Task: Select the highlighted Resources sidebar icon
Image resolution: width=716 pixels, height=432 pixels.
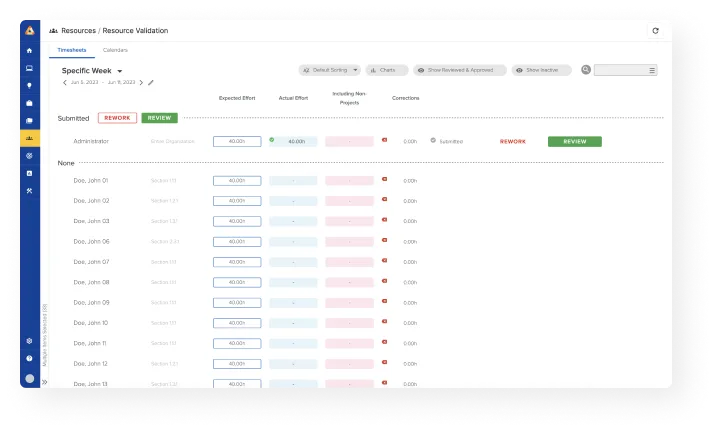Action: click(x=30, y=138)
